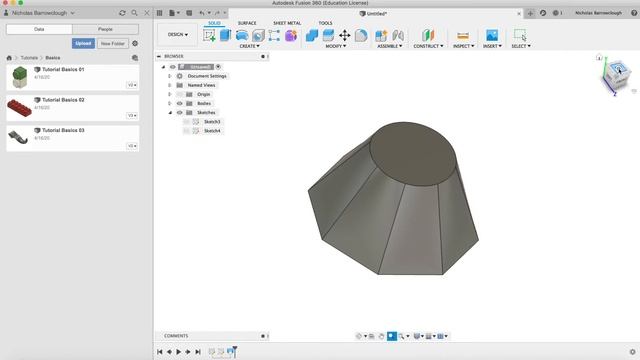Click the New Folder button
The image size is (640, 360).
tap(113, 43)
